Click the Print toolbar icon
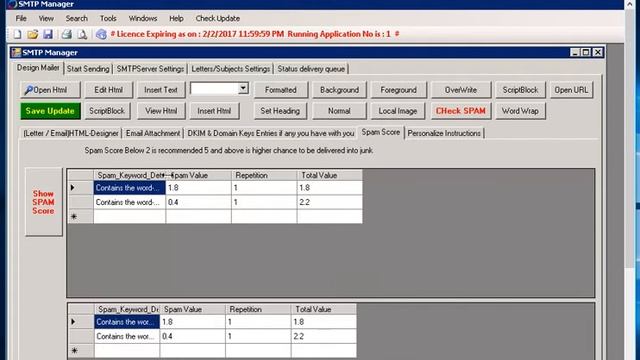Screen dimensions: 640x360 click(67, 34)
